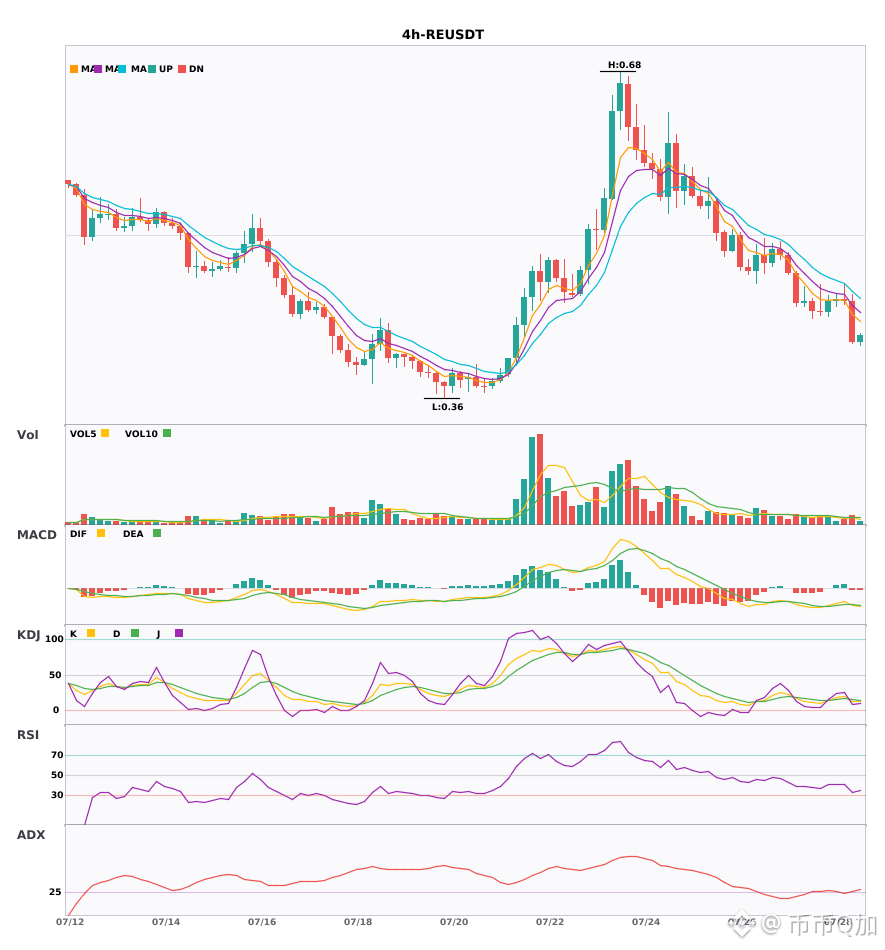
Task: Click the VOL5 legend text
Action: [x=83, y=434]
